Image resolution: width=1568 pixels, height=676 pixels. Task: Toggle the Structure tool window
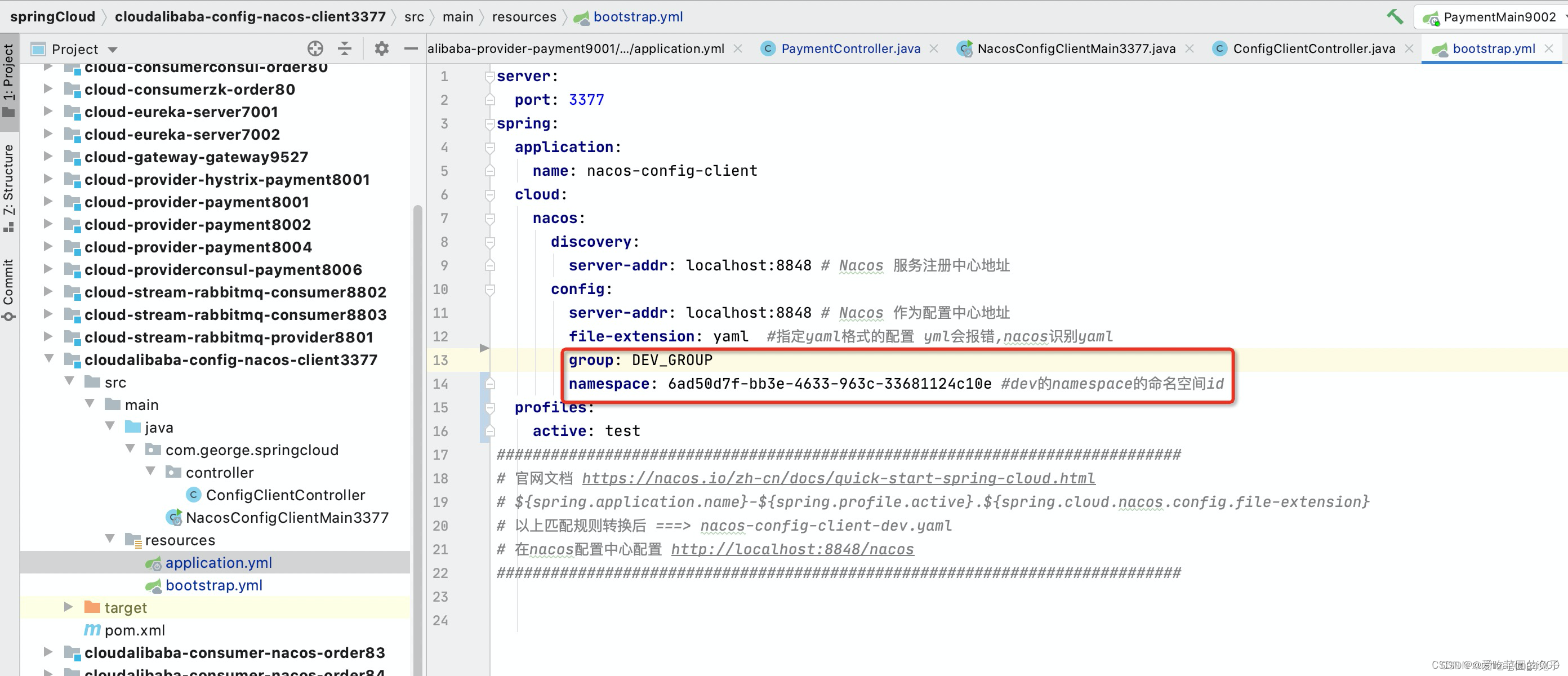click(8, 188)
